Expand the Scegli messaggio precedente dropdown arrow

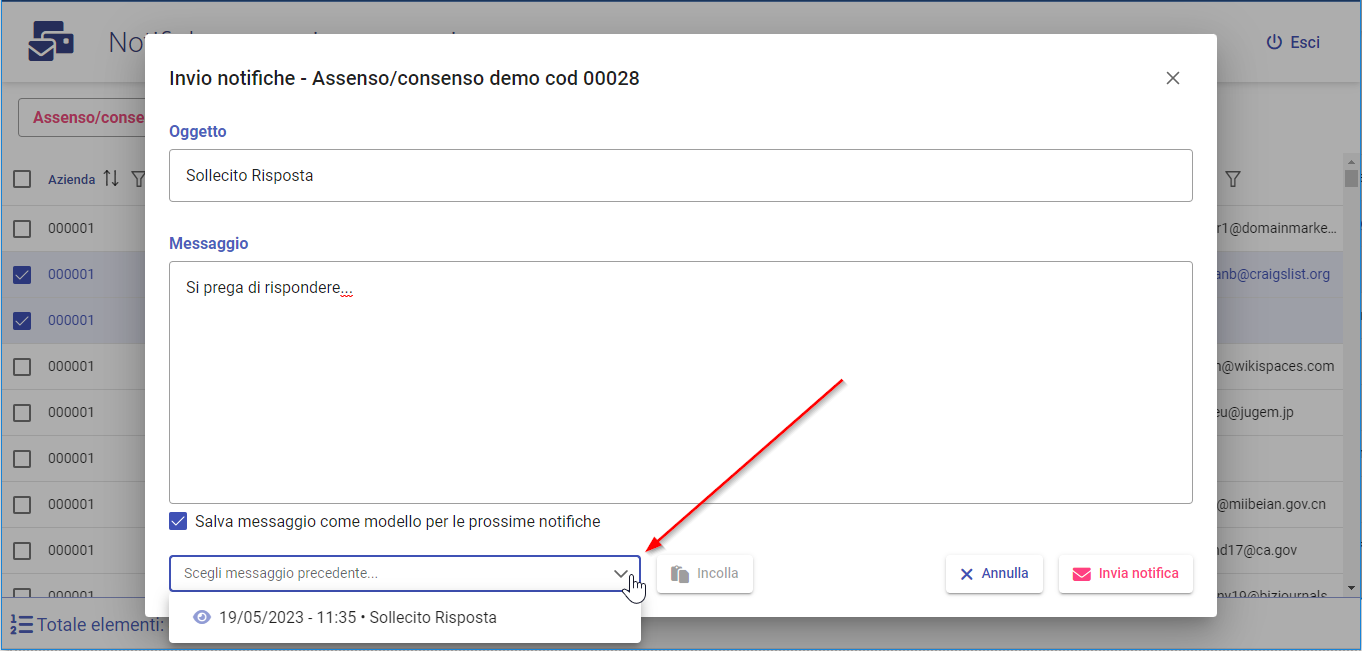(x=621, y=574)
